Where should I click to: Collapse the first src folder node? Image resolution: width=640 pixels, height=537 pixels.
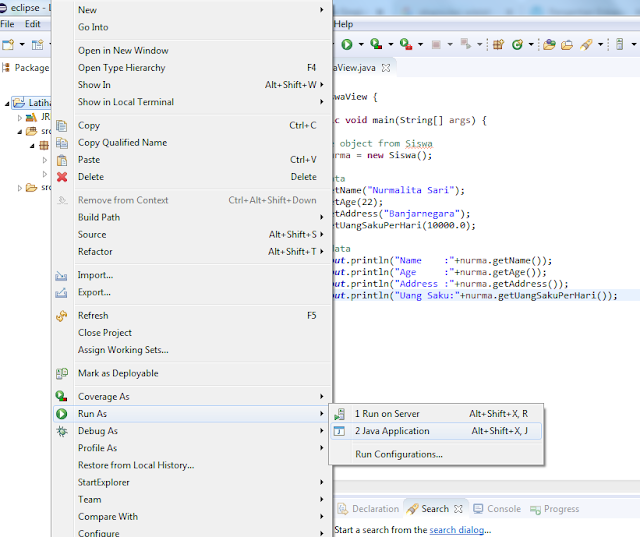20,132
